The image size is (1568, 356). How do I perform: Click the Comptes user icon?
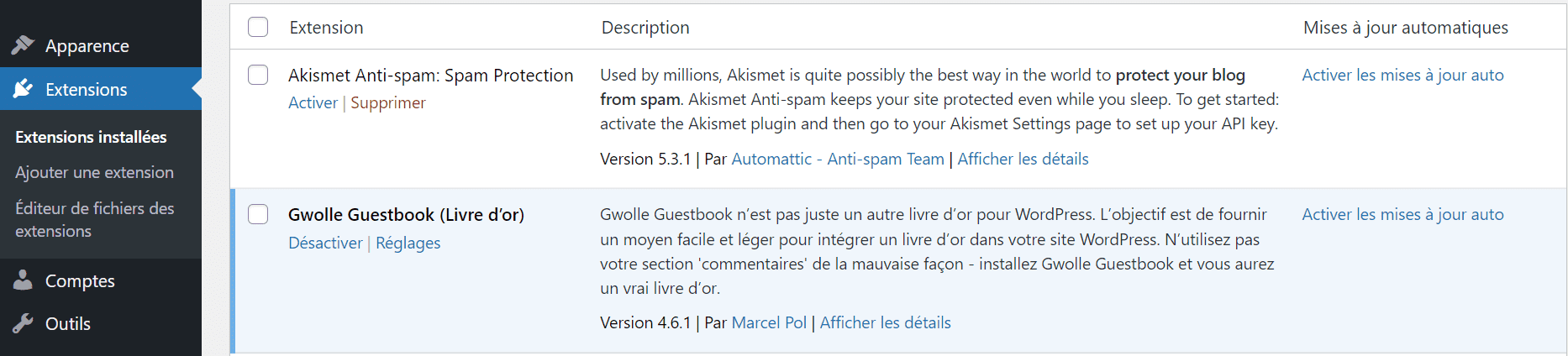click(x=23, y=280)
